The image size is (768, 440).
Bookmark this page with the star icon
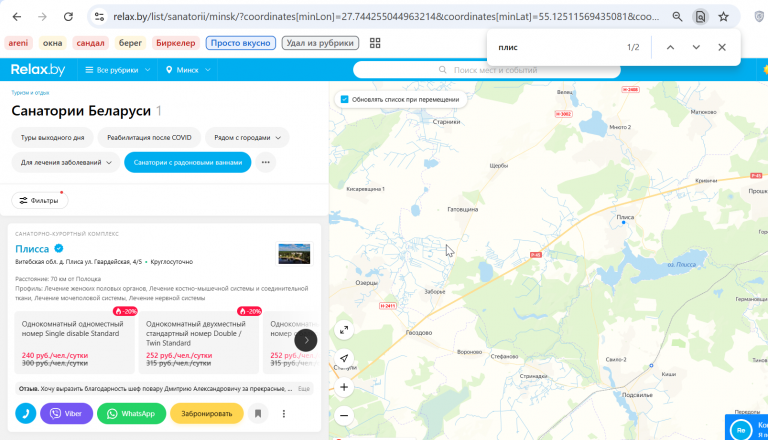point(723,17)
